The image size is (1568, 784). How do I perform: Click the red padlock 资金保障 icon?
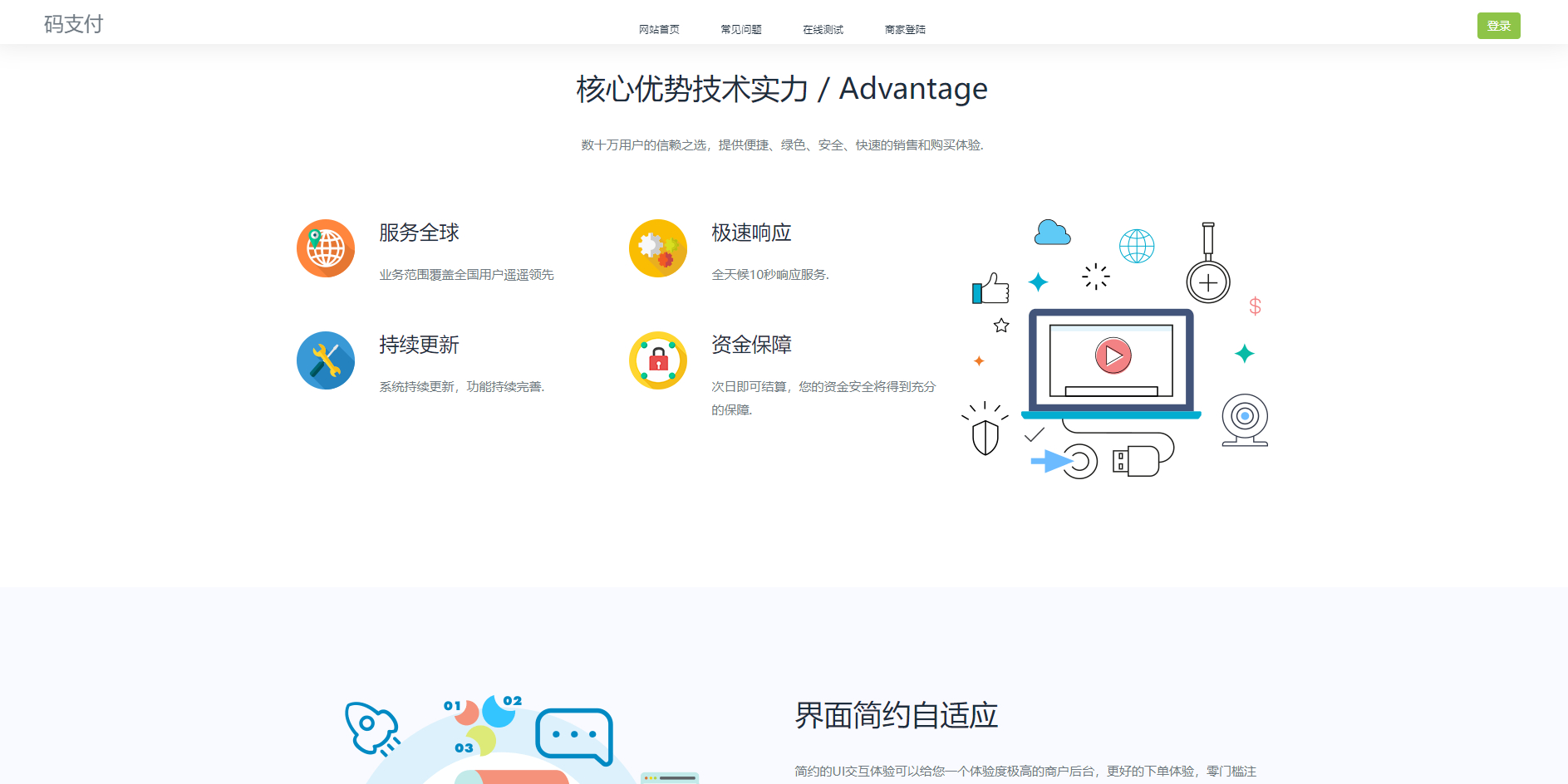658,360
